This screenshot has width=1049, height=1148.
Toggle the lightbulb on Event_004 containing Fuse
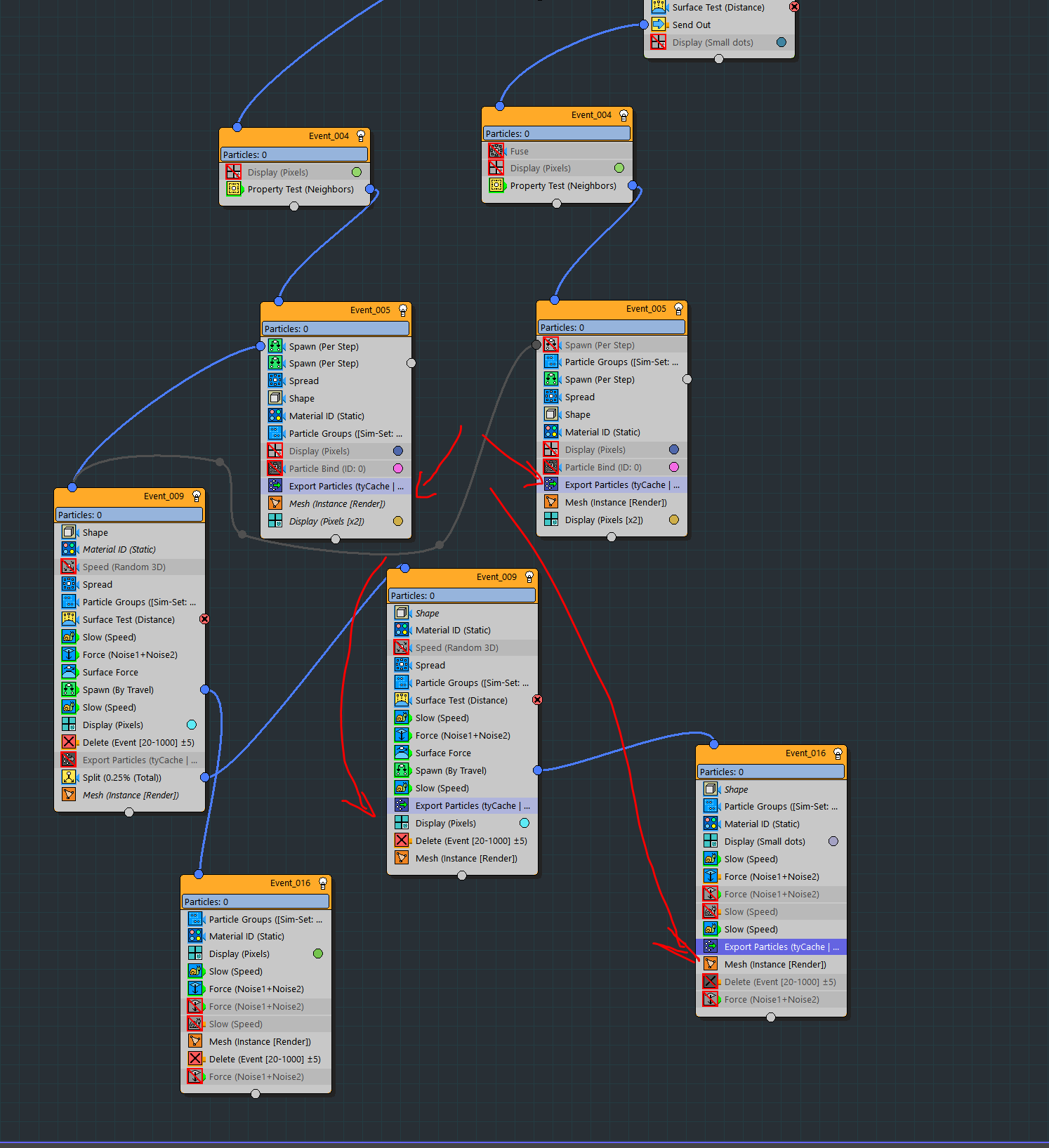coord(624,115)
